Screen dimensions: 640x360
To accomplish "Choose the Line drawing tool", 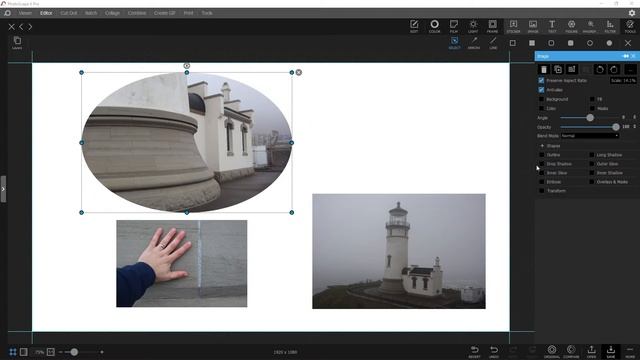I will click(x=493, y=42).
